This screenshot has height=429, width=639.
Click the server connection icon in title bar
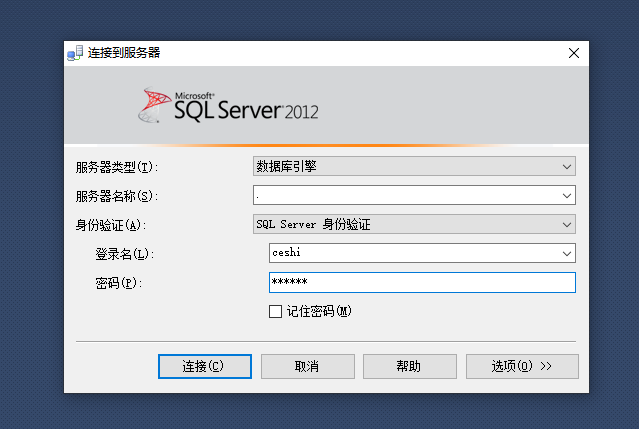75,53
